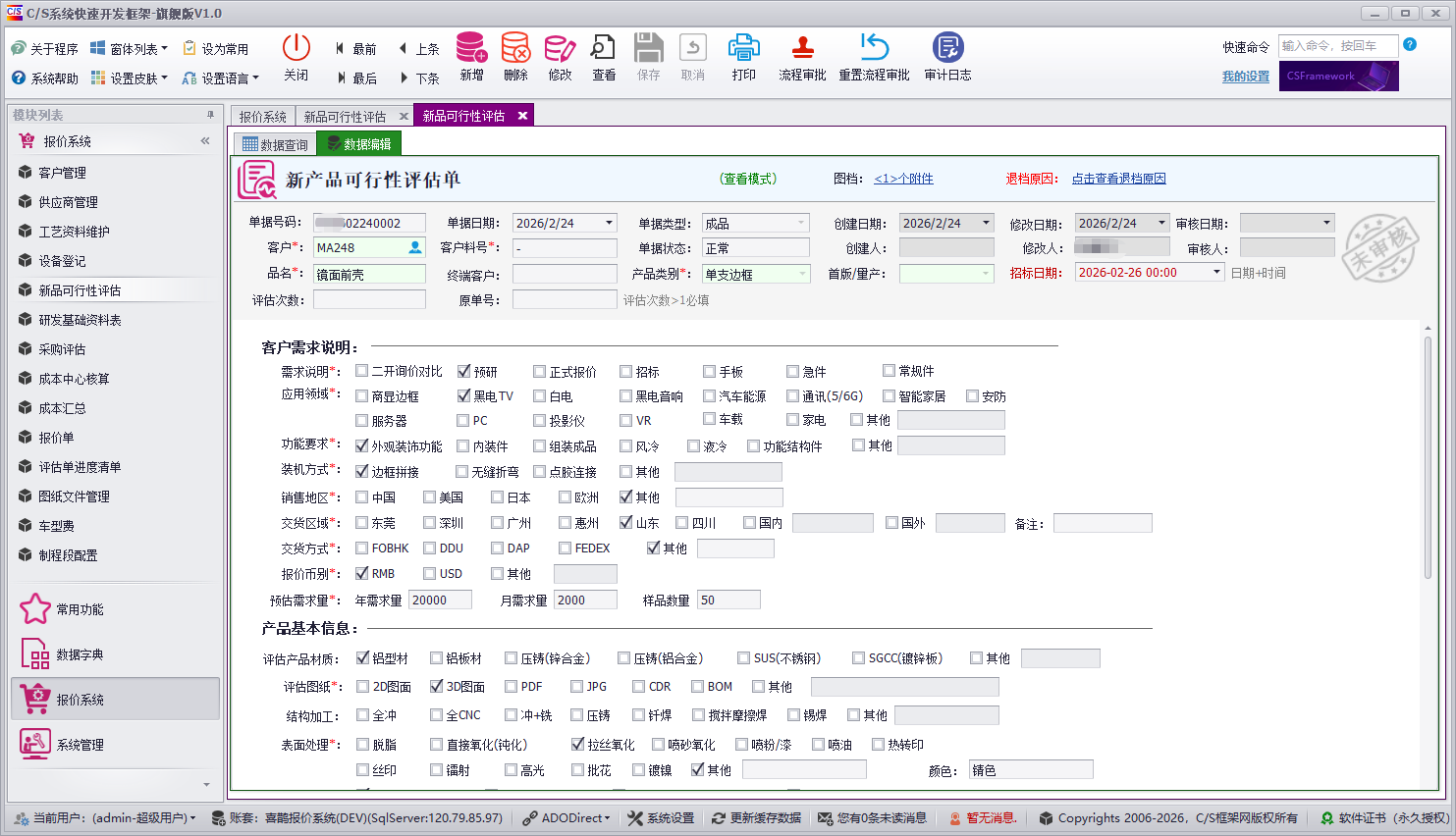Check the 正式报价 checkbox
1456x836 pixels.
(x=540, y=371)
